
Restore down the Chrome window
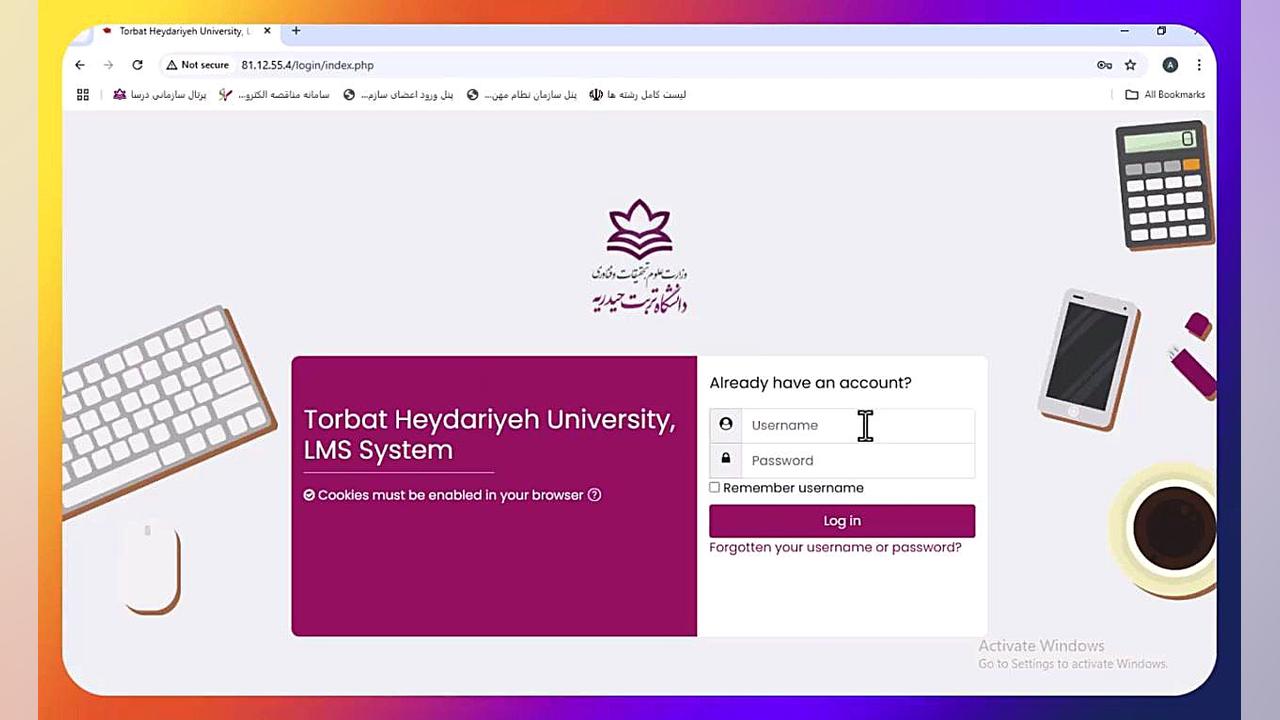tap(1161, 31)
